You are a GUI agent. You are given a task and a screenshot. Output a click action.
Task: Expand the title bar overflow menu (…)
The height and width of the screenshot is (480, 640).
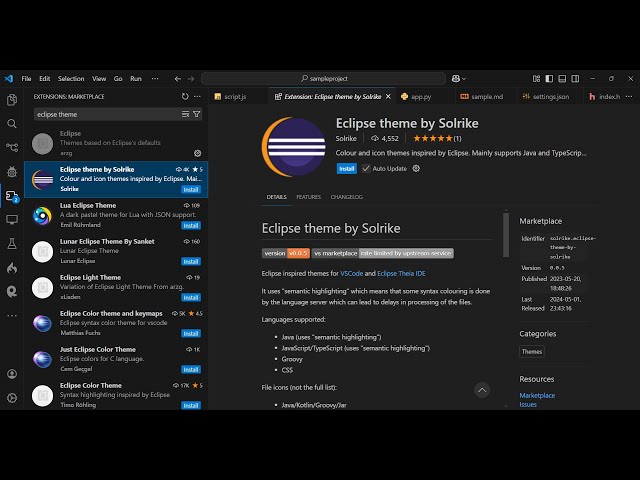(152, 78)
